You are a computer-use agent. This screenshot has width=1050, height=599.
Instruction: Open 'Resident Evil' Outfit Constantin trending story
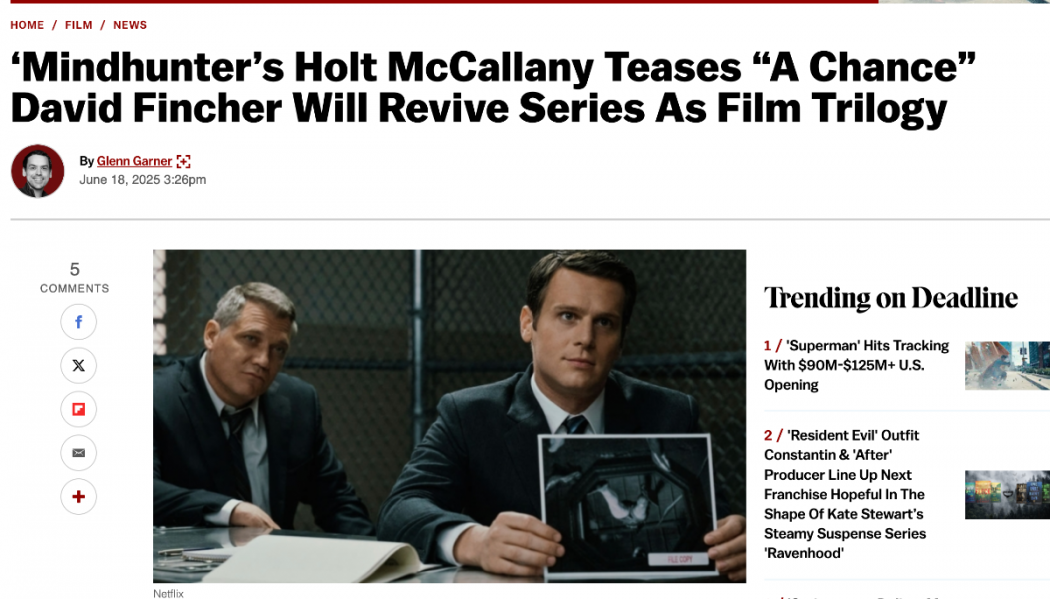click(845, 494)
